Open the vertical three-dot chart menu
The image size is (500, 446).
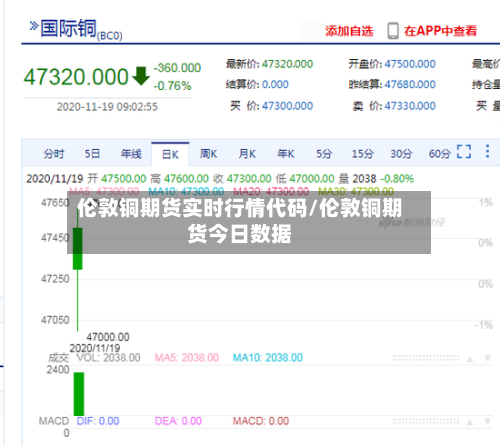[x=487, y=151]
